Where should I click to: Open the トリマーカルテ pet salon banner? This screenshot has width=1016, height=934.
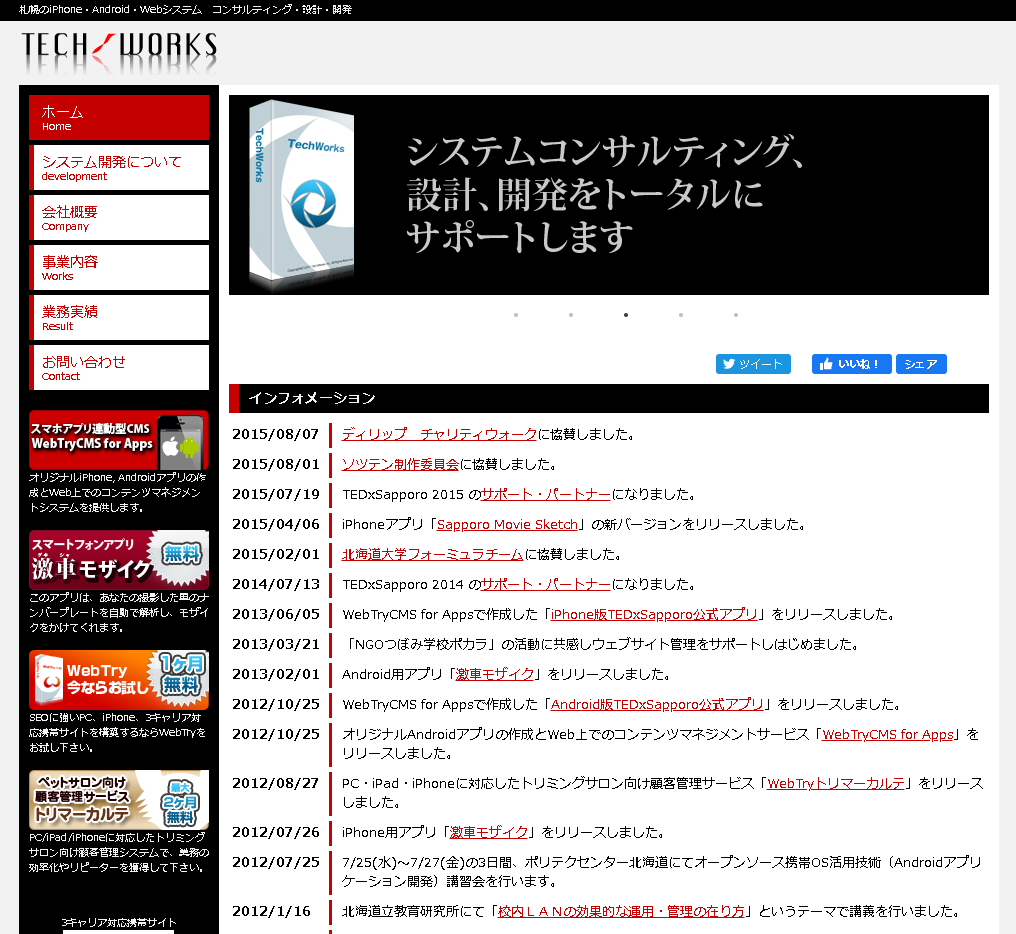[119, 800]
